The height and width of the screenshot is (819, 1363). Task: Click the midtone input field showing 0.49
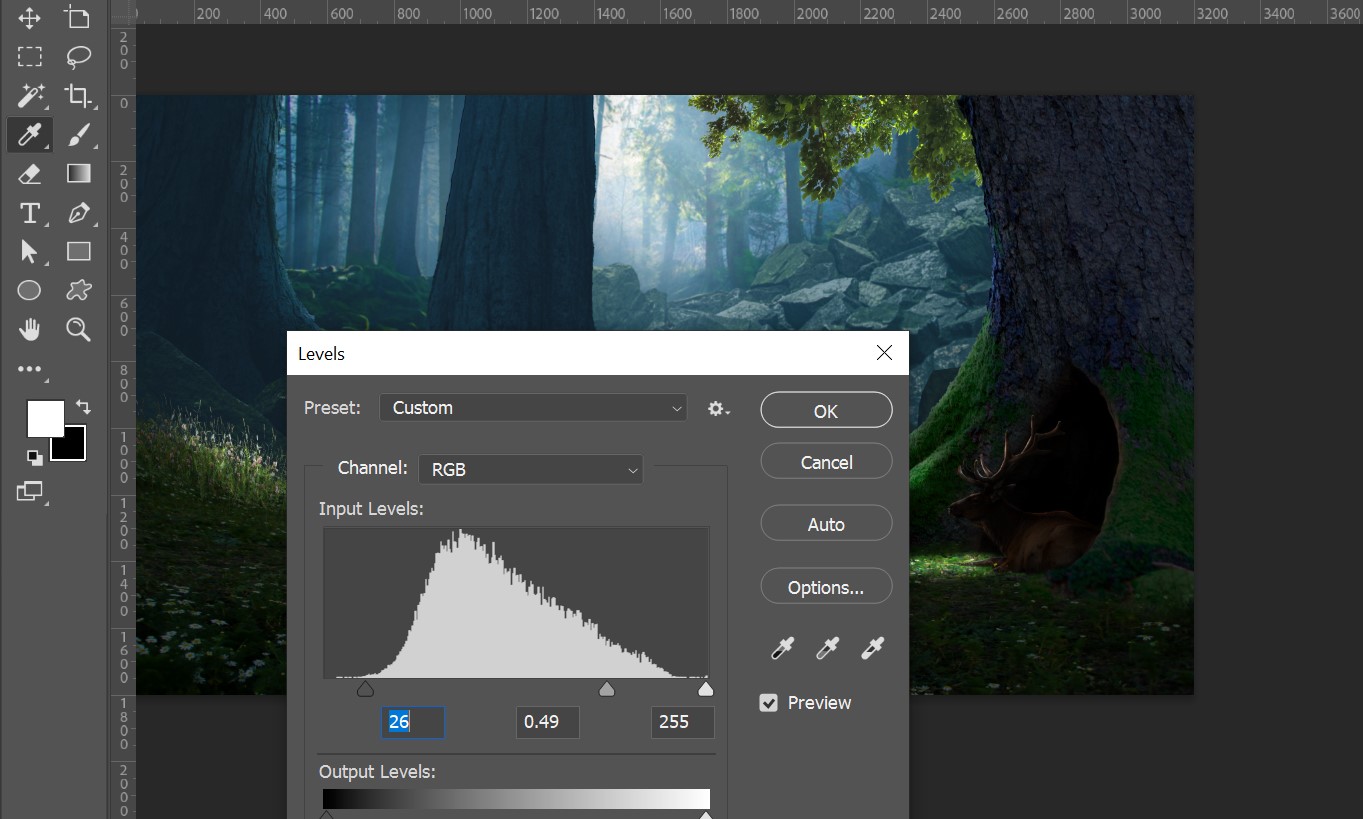(547, 722)
